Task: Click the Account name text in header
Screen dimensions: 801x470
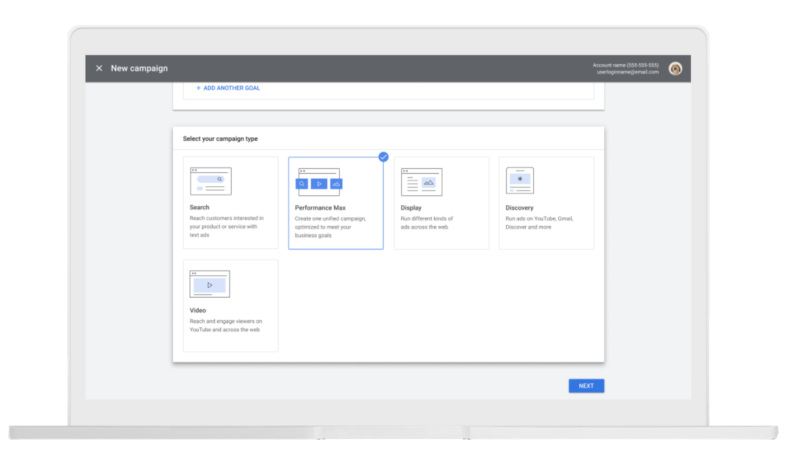Action: (x=625, y=65)
